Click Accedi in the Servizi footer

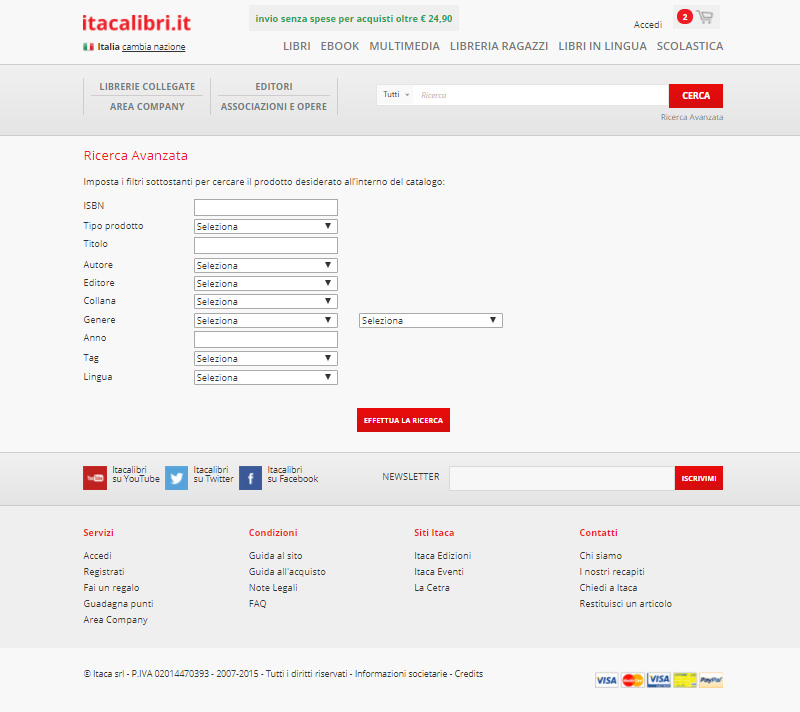tap(97, 555)
